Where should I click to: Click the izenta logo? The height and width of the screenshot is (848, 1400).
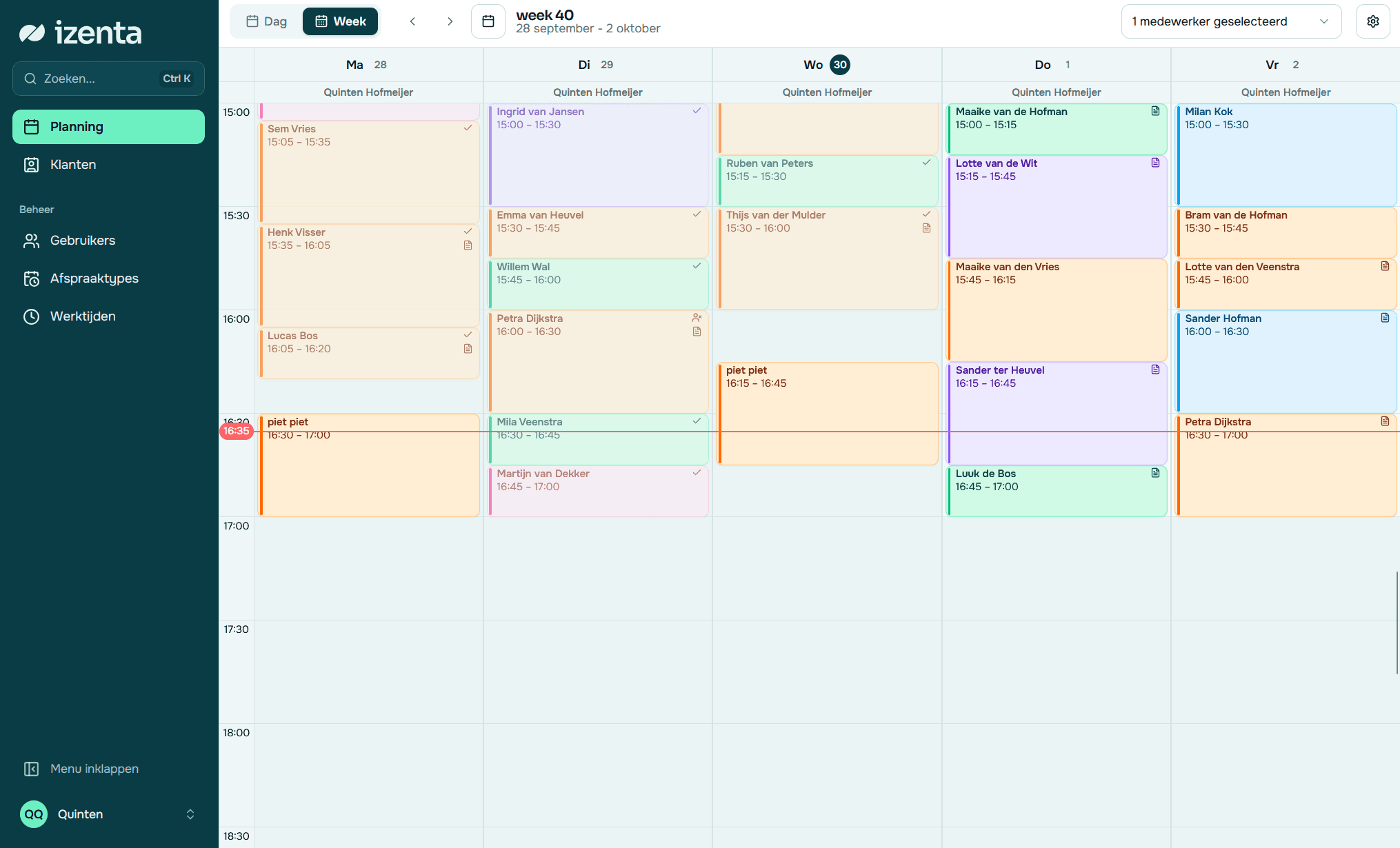tap(81, 32)
